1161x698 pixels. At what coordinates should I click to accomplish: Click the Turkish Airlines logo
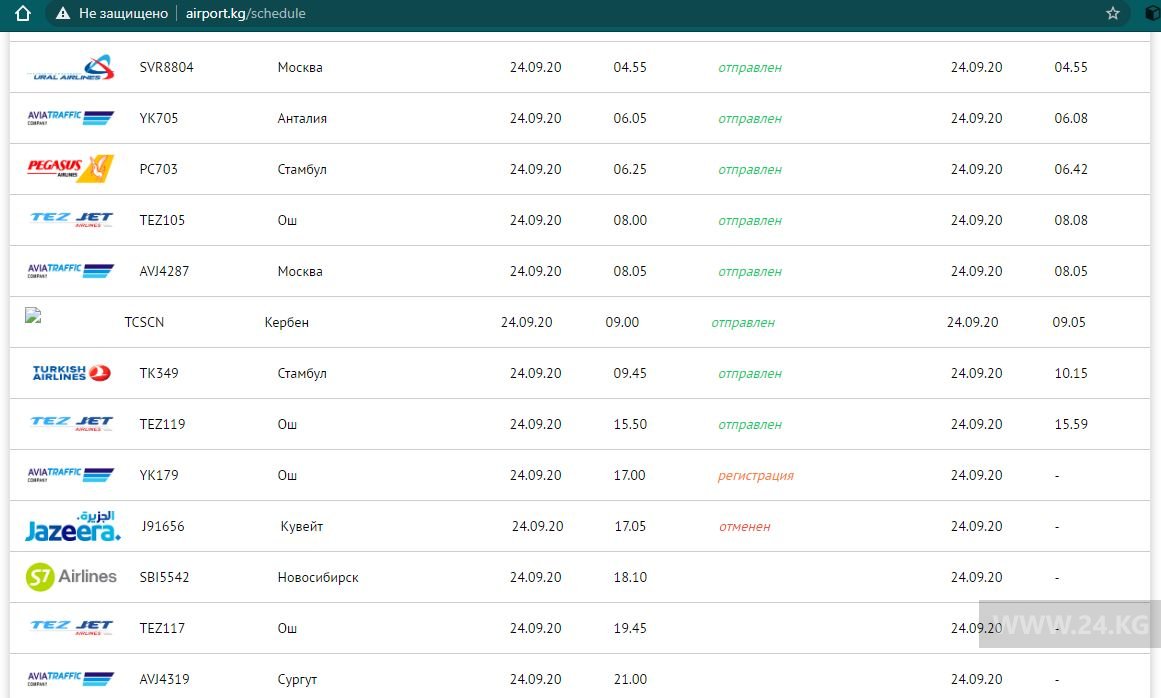pos(71,373)
